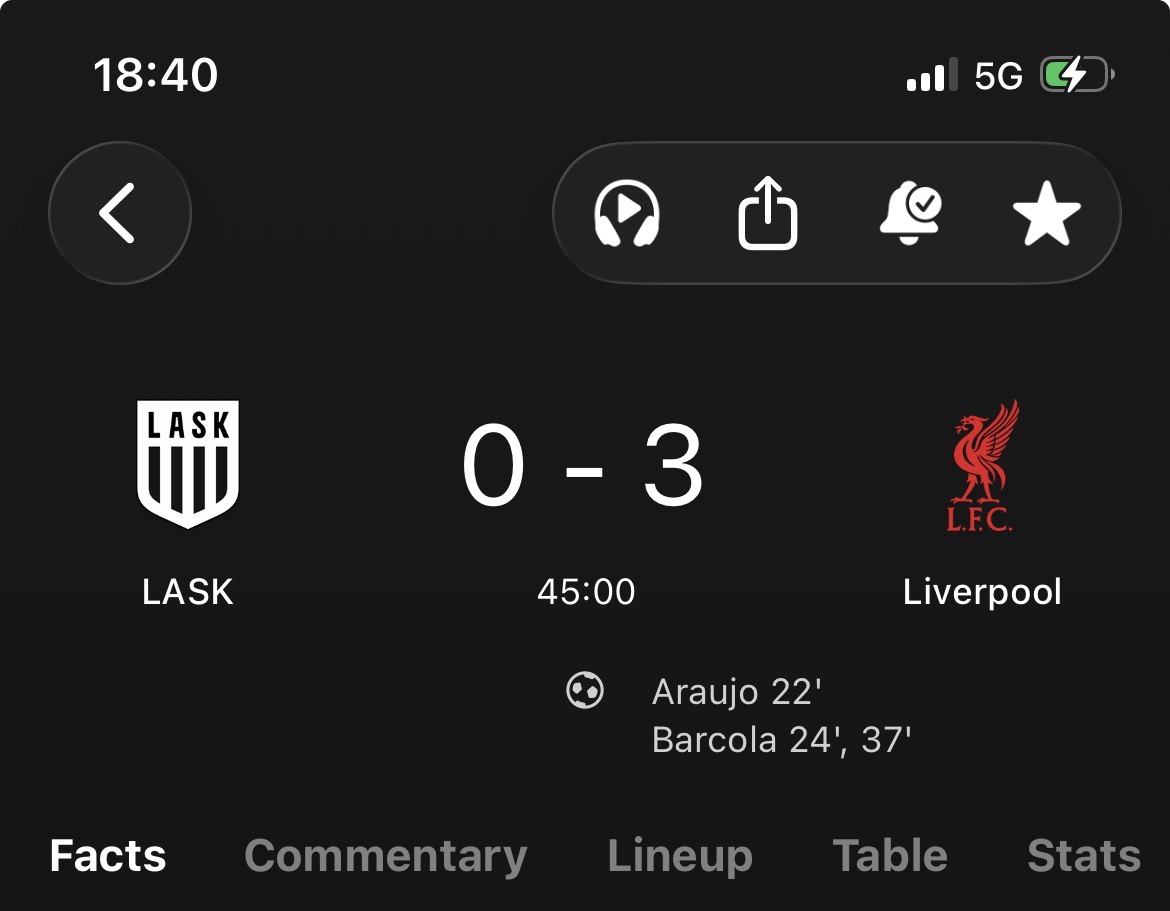The width and height of the screenshot is (1170, 911).
Task: Open the Stats tab
Action: (x=1083, y=855)
